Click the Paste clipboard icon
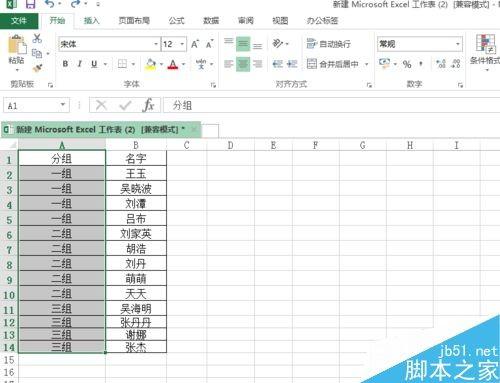The width and height of the screenshot is (500, 383). 17,45
